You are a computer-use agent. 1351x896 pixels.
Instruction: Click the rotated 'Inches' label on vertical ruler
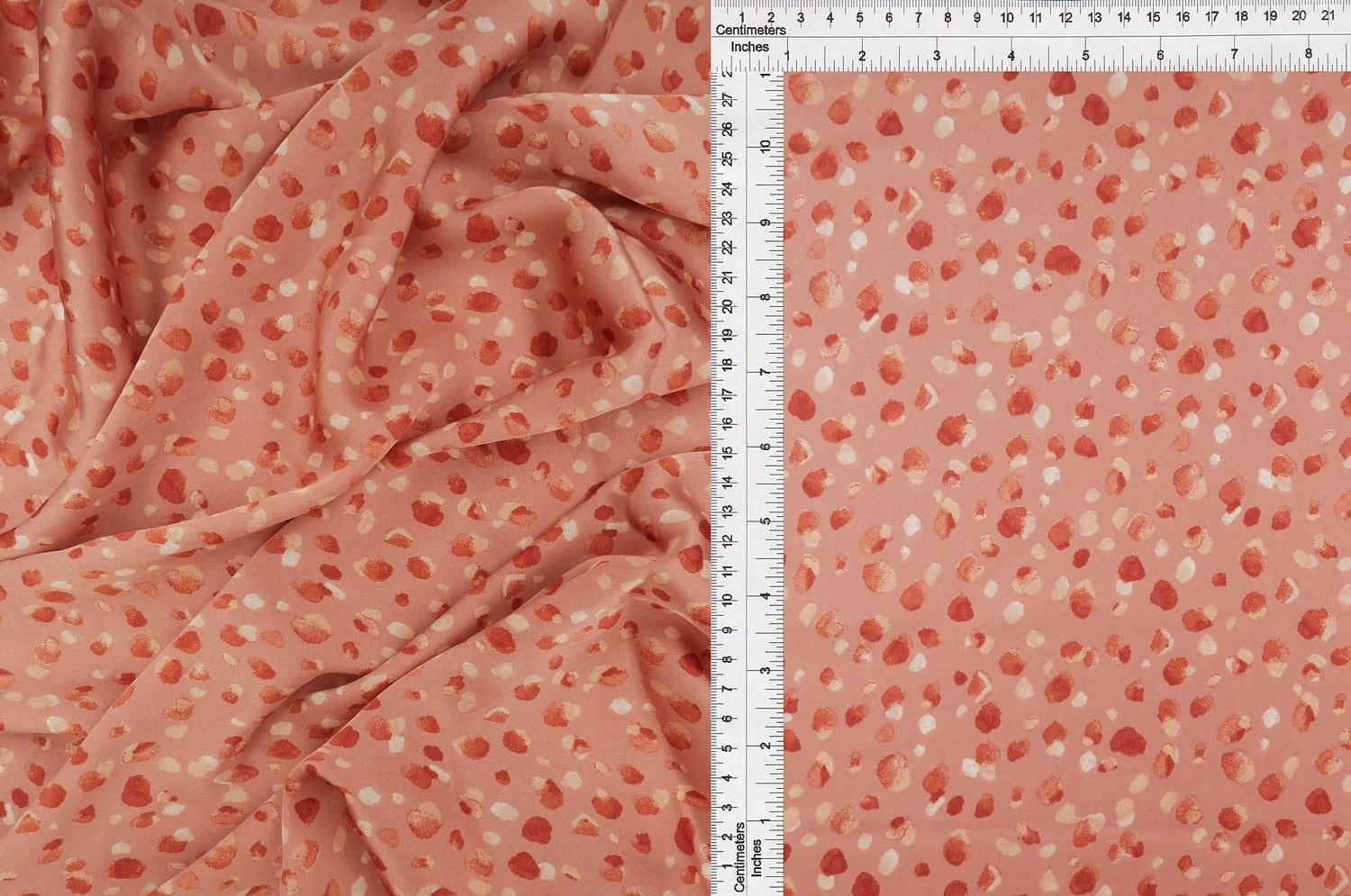coord(757,858)
